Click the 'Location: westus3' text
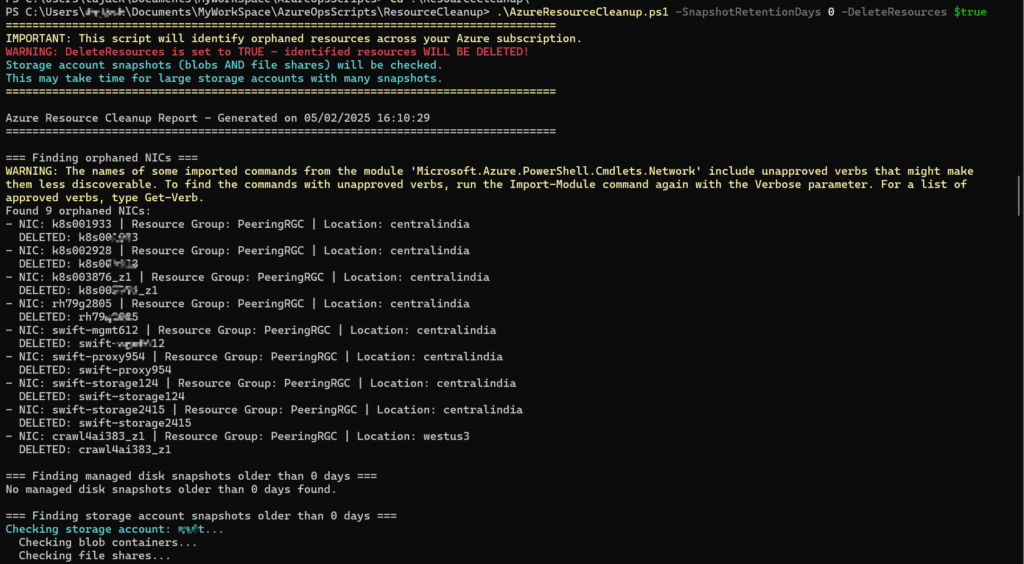This screenshot has width=1024, height=564. coord(413,436)
